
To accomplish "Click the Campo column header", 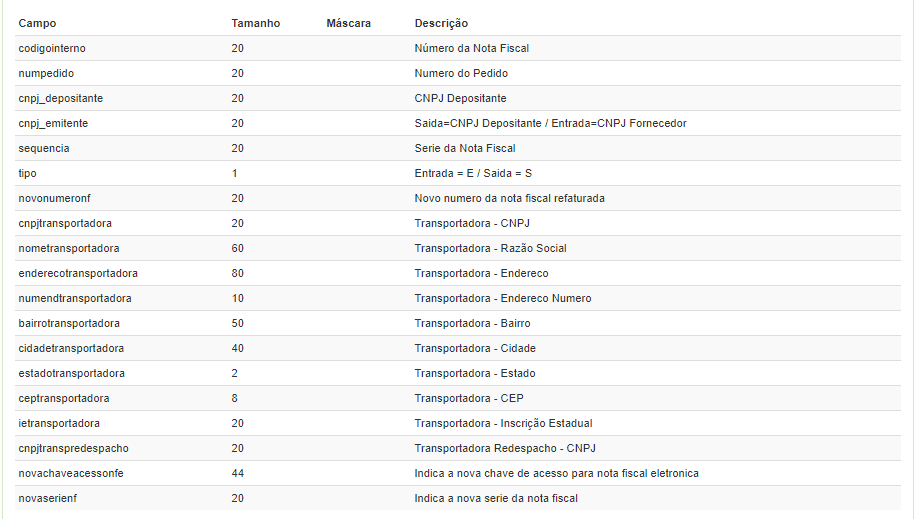I will pos(37,23).
